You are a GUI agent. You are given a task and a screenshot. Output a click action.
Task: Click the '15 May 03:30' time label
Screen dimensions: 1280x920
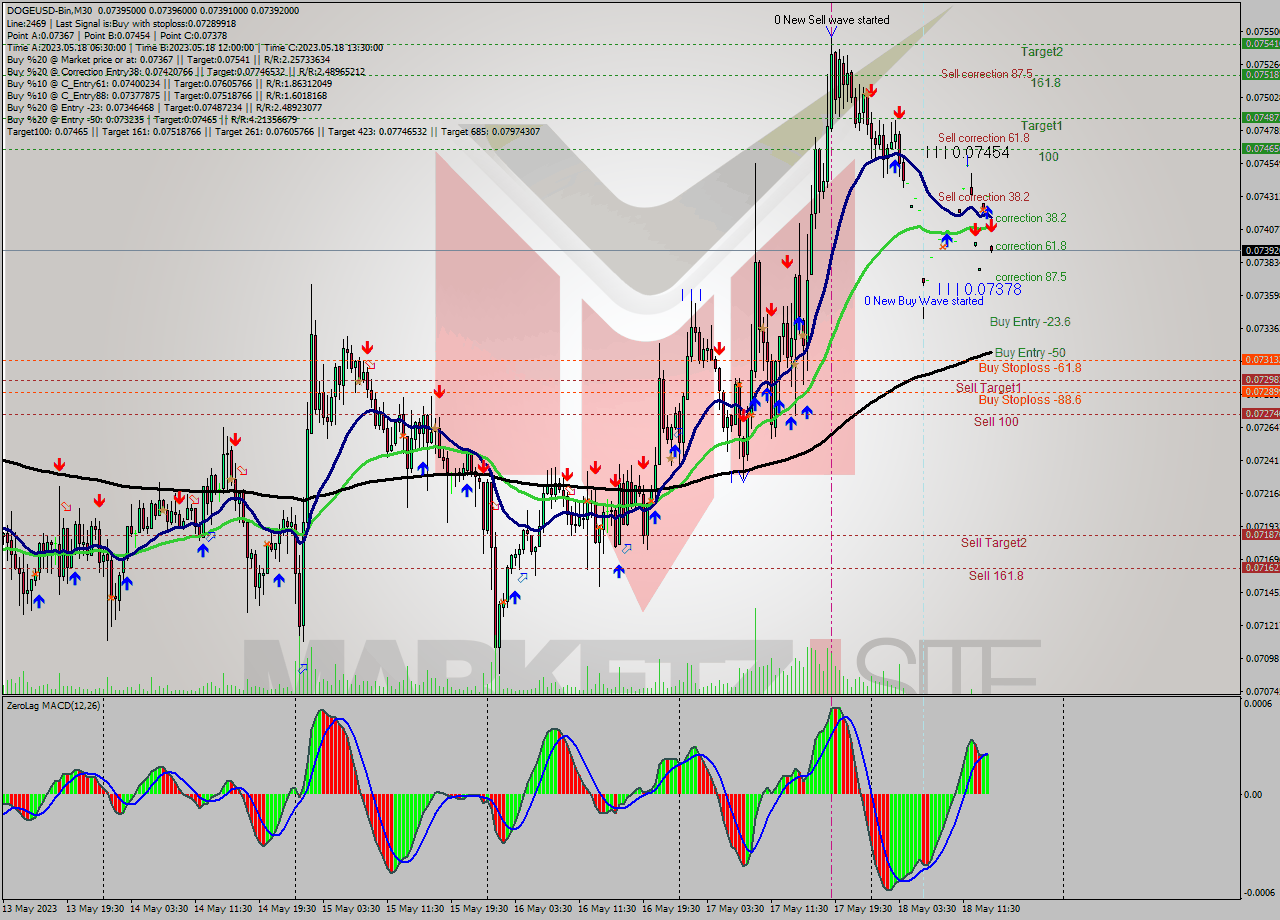pyautogui.click(x=353, y=909)
